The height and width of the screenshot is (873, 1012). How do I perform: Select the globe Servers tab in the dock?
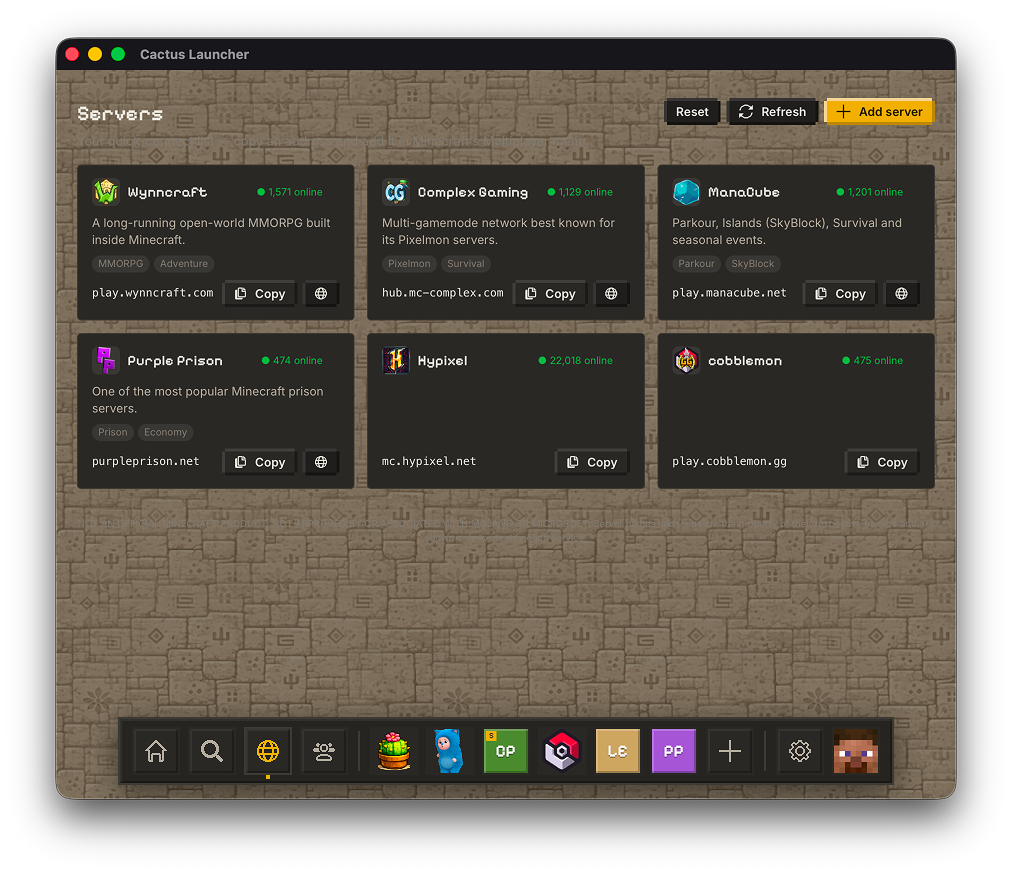click(268, 750)
